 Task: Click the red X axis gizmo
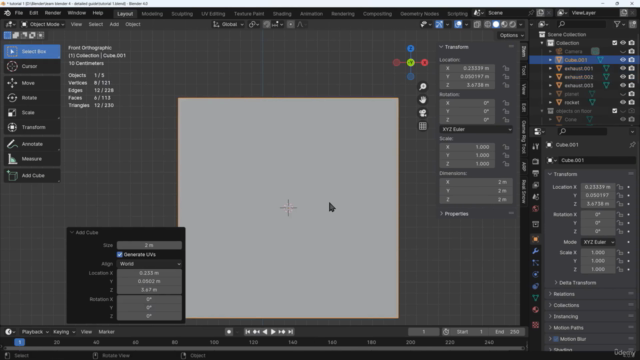point(424,62)
